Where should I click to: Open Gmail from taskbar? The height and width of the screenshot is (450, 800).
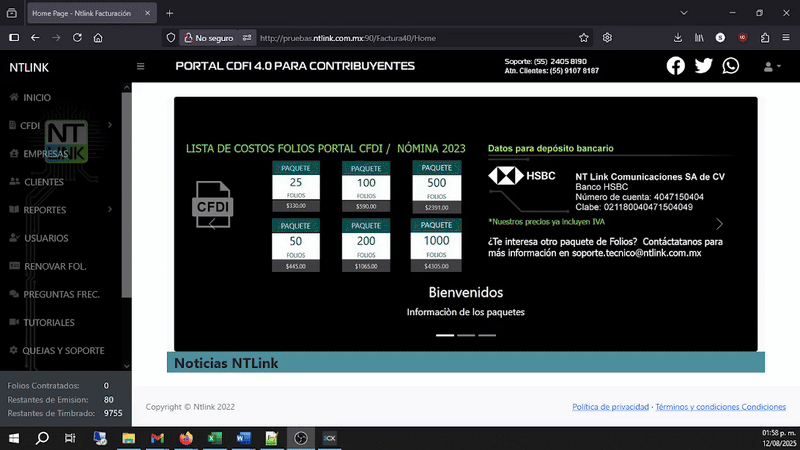point(157,438)
